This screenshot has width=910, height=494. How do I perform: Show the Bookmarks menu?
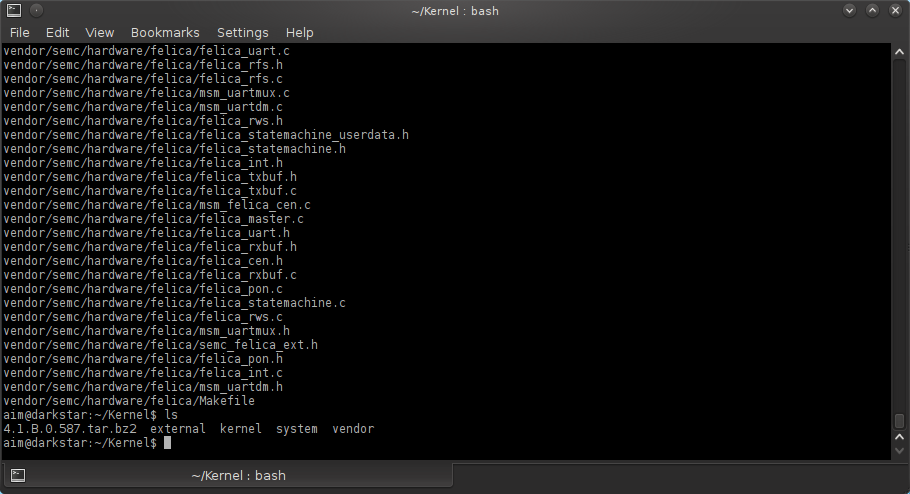[165, 33]
